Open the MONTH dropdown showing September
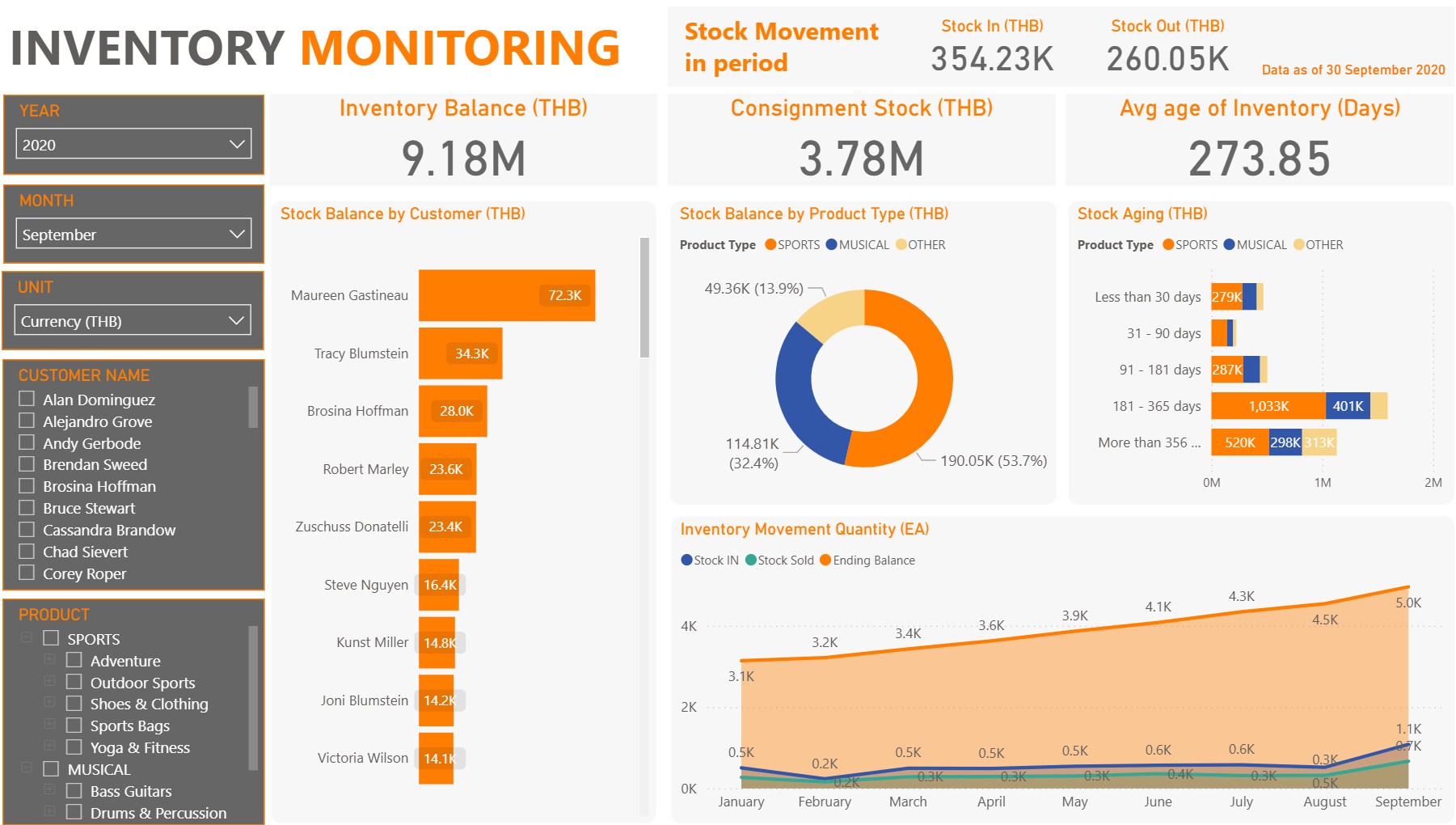Viewport: 1456px width, 825px height. coord(133,235)
